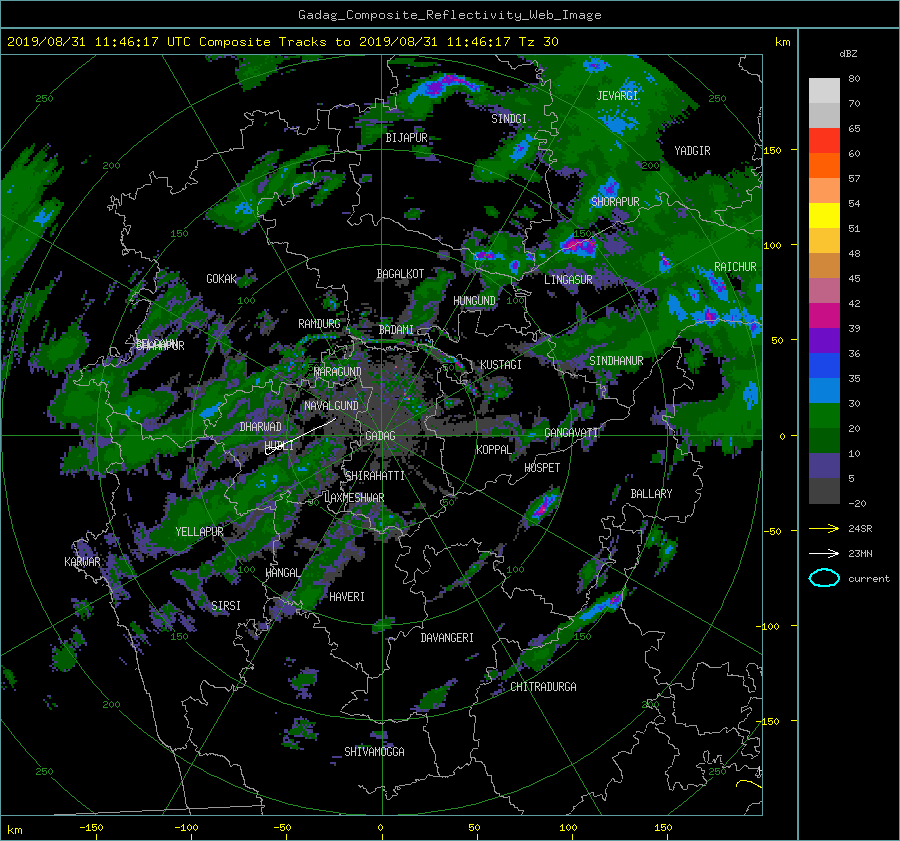The image size is (900, 841).
Task: Select the yellow 51-54 dBZ color swatch
Action: click(824, 216)
